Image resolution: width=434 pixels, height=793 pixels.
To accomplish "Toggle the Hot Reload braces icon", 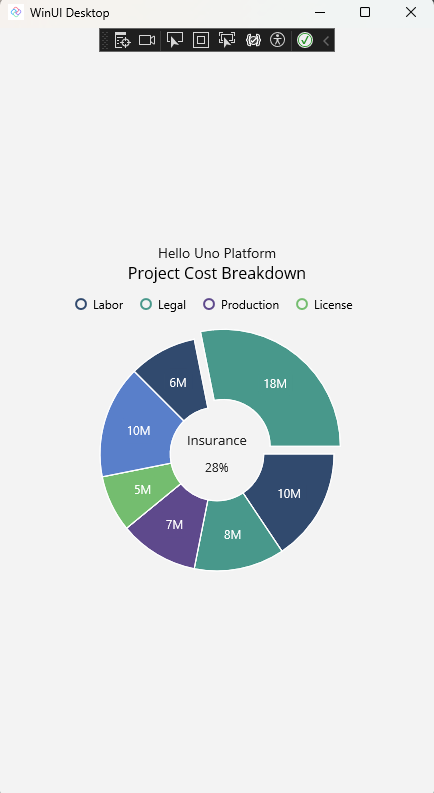I will point(253,40).
